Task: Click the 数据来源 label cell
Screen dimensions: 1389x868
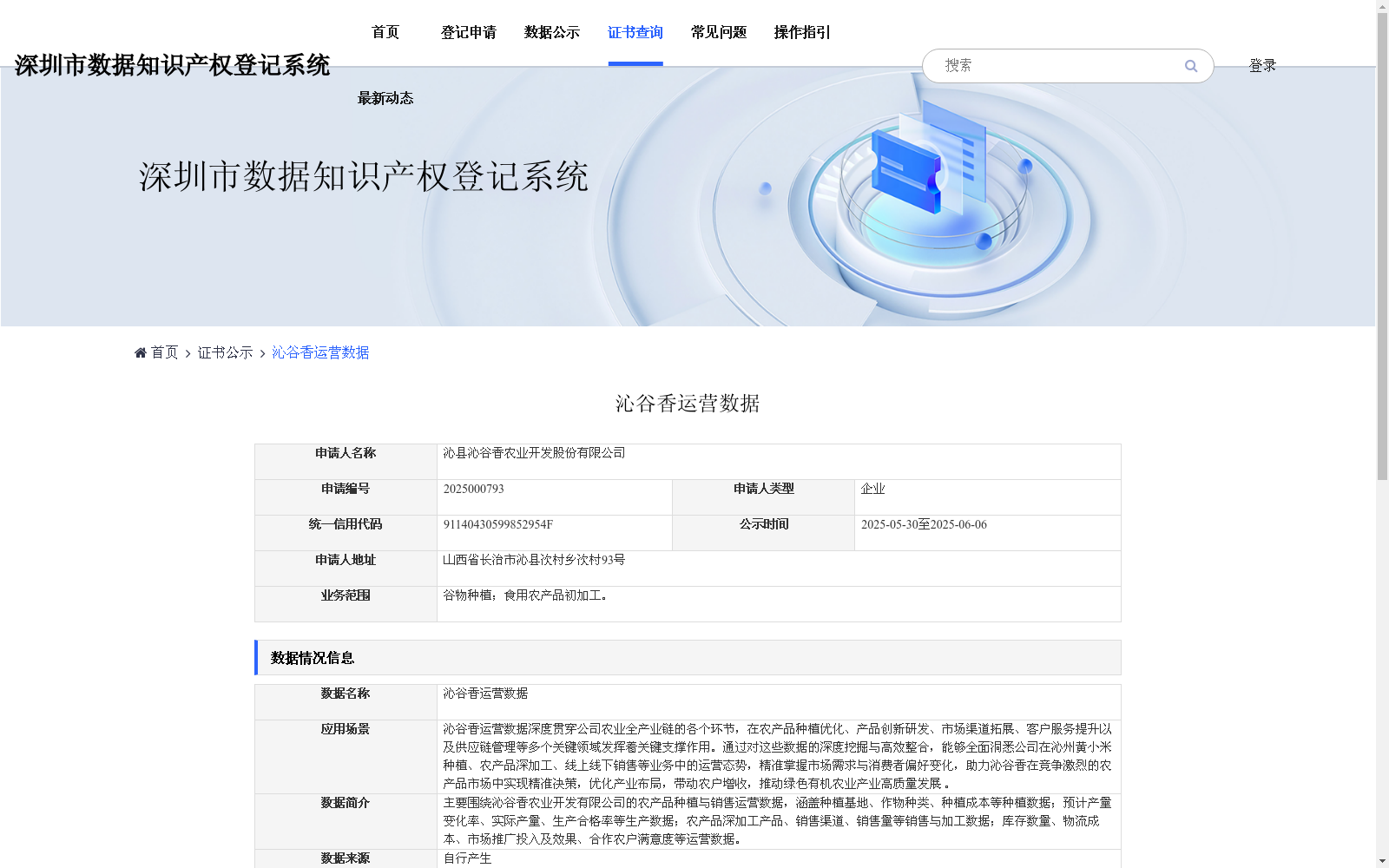Action: 346,858
